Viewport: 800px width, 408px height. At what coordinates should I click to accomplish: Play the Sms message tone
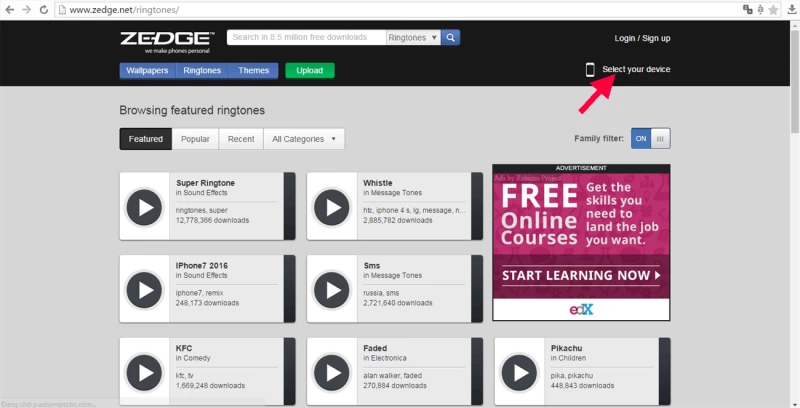tap(333, 289)
